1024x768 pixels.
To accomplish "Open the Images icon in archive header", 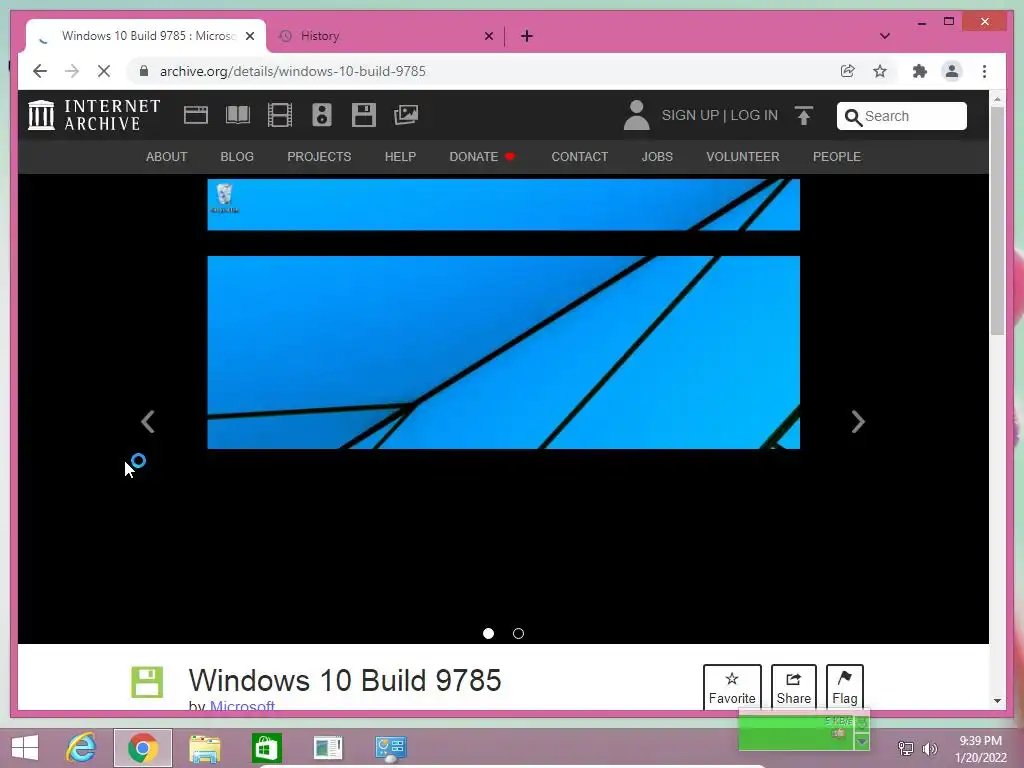I will [406, 115].
